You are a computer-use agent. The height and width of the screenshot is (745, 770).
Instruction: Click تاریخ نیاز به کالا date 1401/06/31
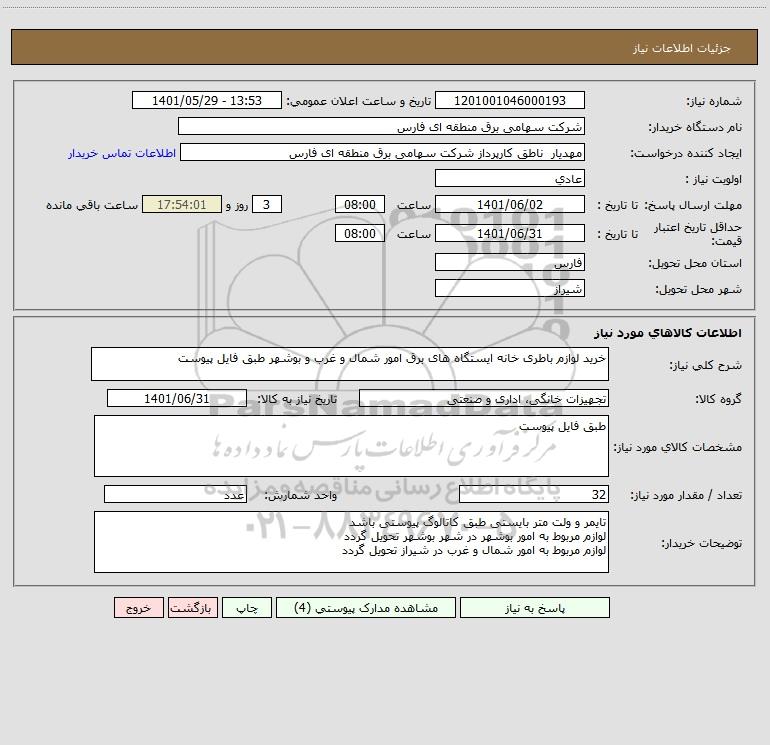point(177,398)
